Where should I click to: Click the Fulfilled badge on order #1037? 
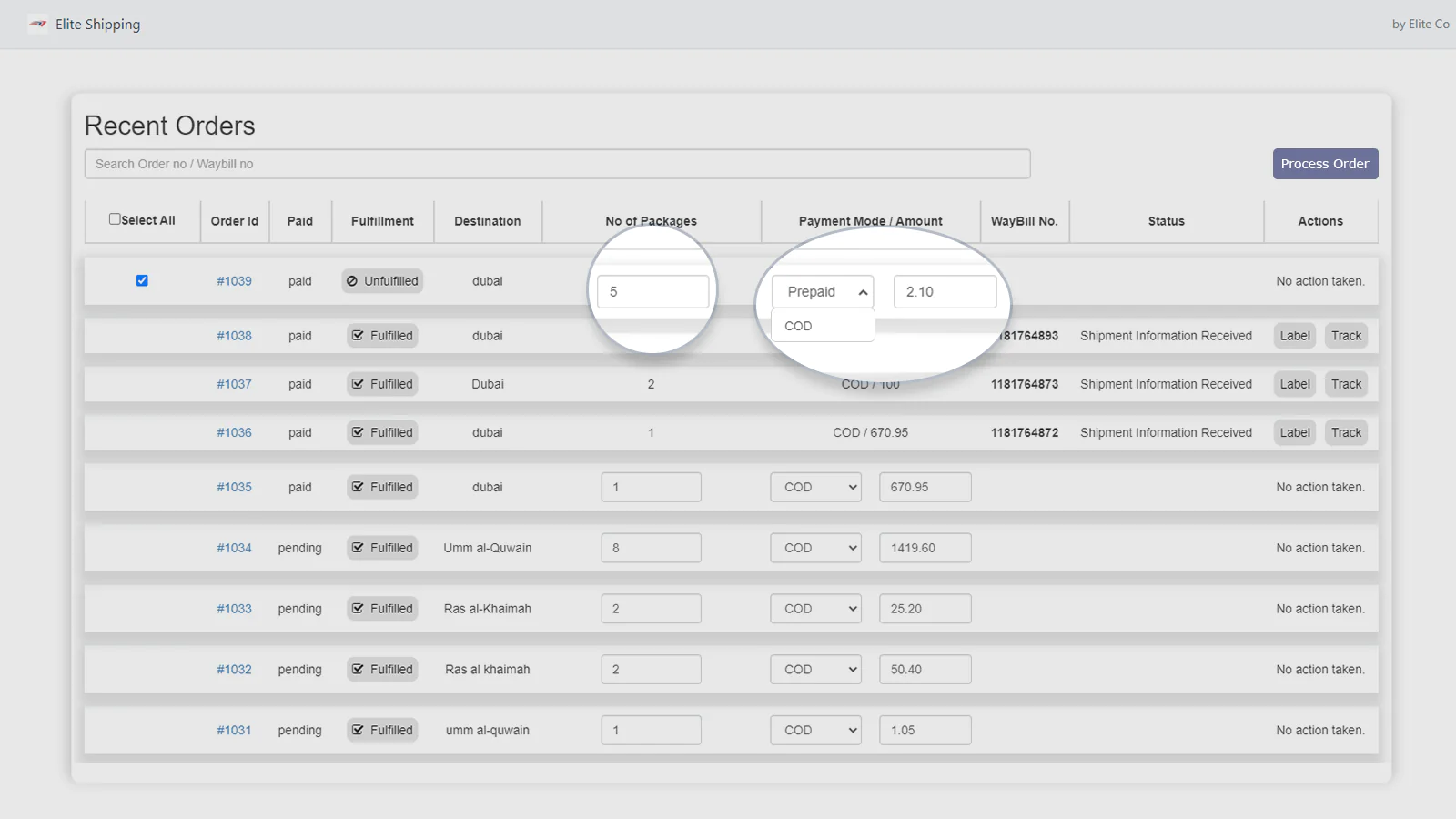point(382,384)
